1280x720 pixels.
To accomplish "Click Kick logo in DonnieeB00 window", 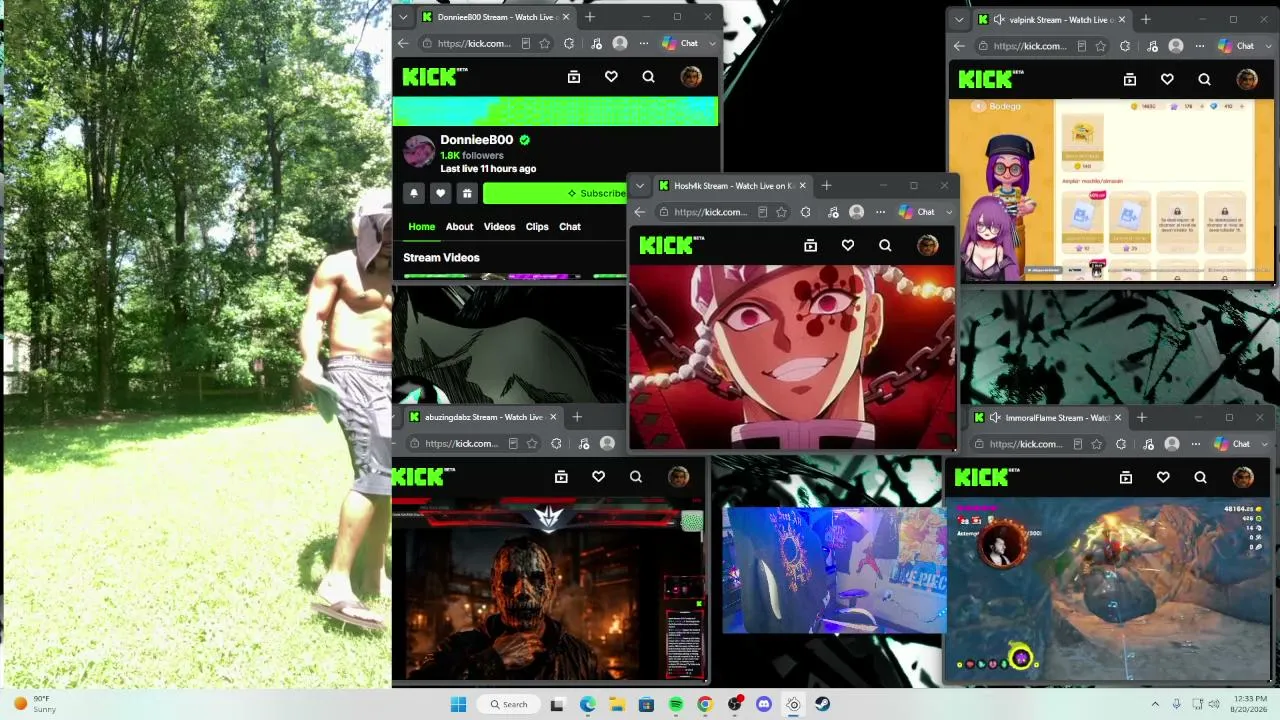I will tap(435, 77).
